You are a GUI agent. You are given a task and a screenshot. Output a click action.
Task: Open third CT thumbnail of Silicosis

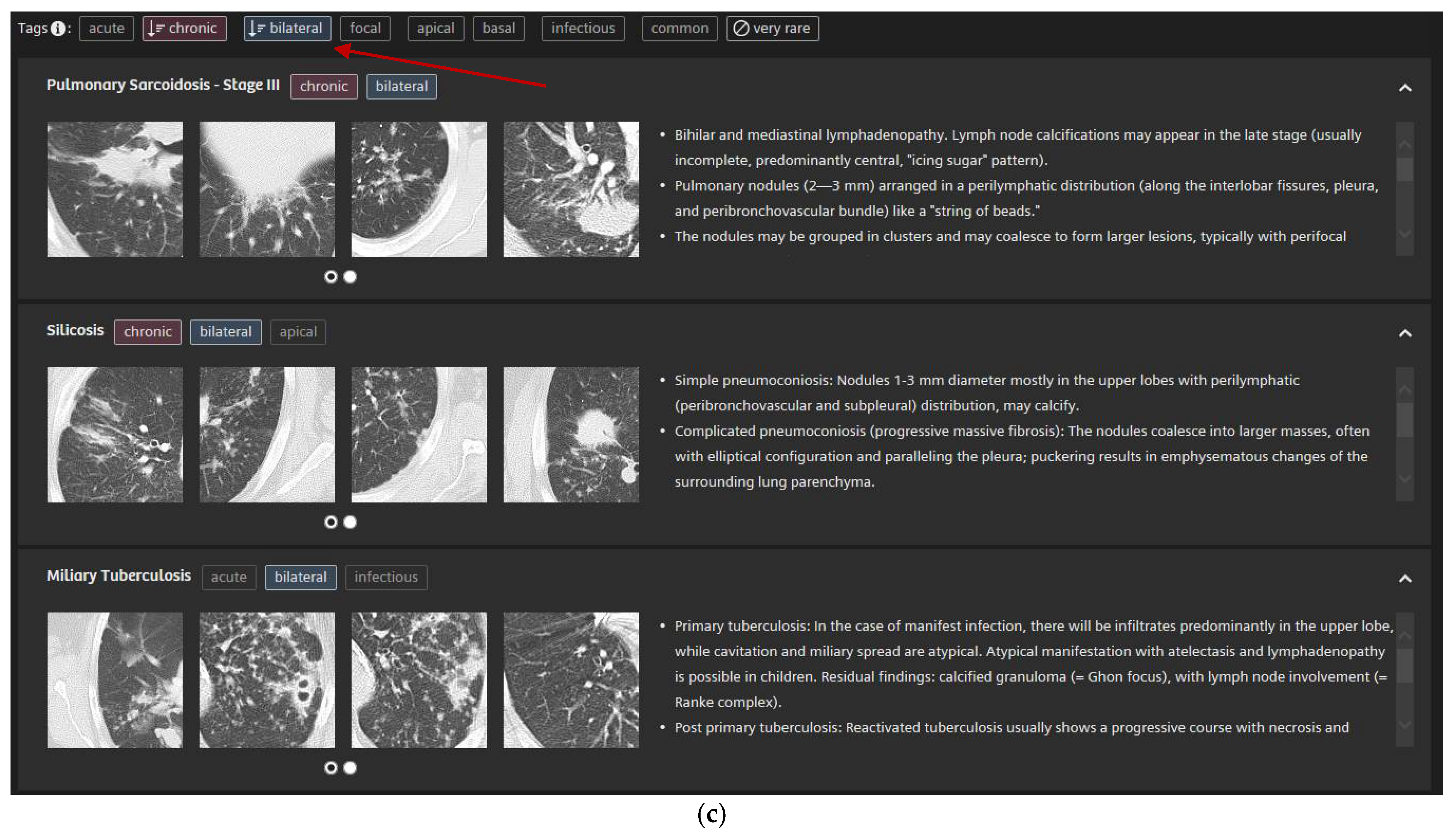pos(419,435)
